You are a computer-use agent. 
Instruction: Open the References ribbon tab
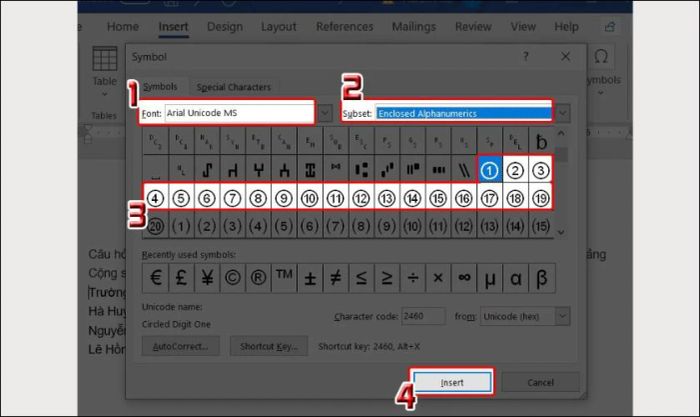point(344,27)
